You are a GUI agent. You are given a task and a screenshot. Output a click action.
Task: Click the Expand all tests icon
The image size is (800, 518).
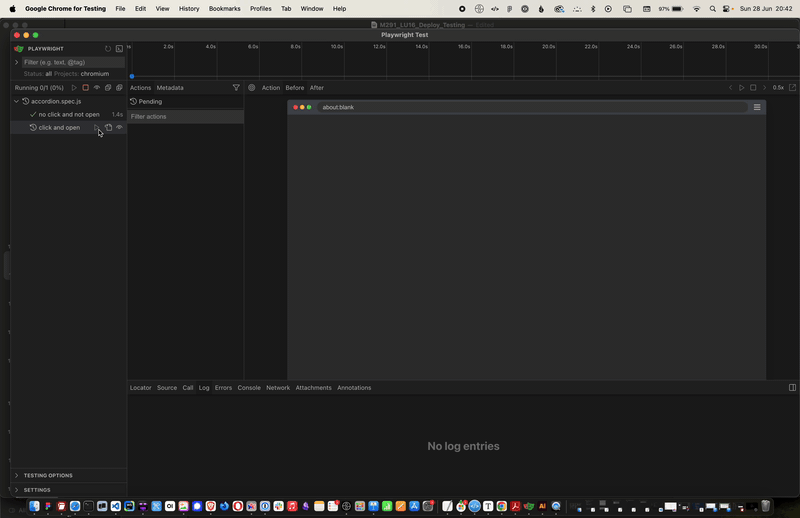(119, 88)
